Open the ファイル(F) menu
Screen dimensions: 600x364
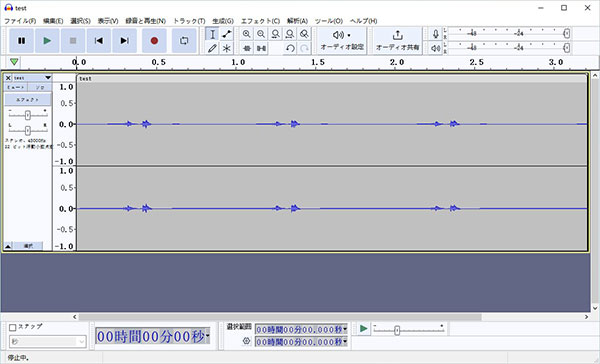pyautogui.click(x=20, y=21)
